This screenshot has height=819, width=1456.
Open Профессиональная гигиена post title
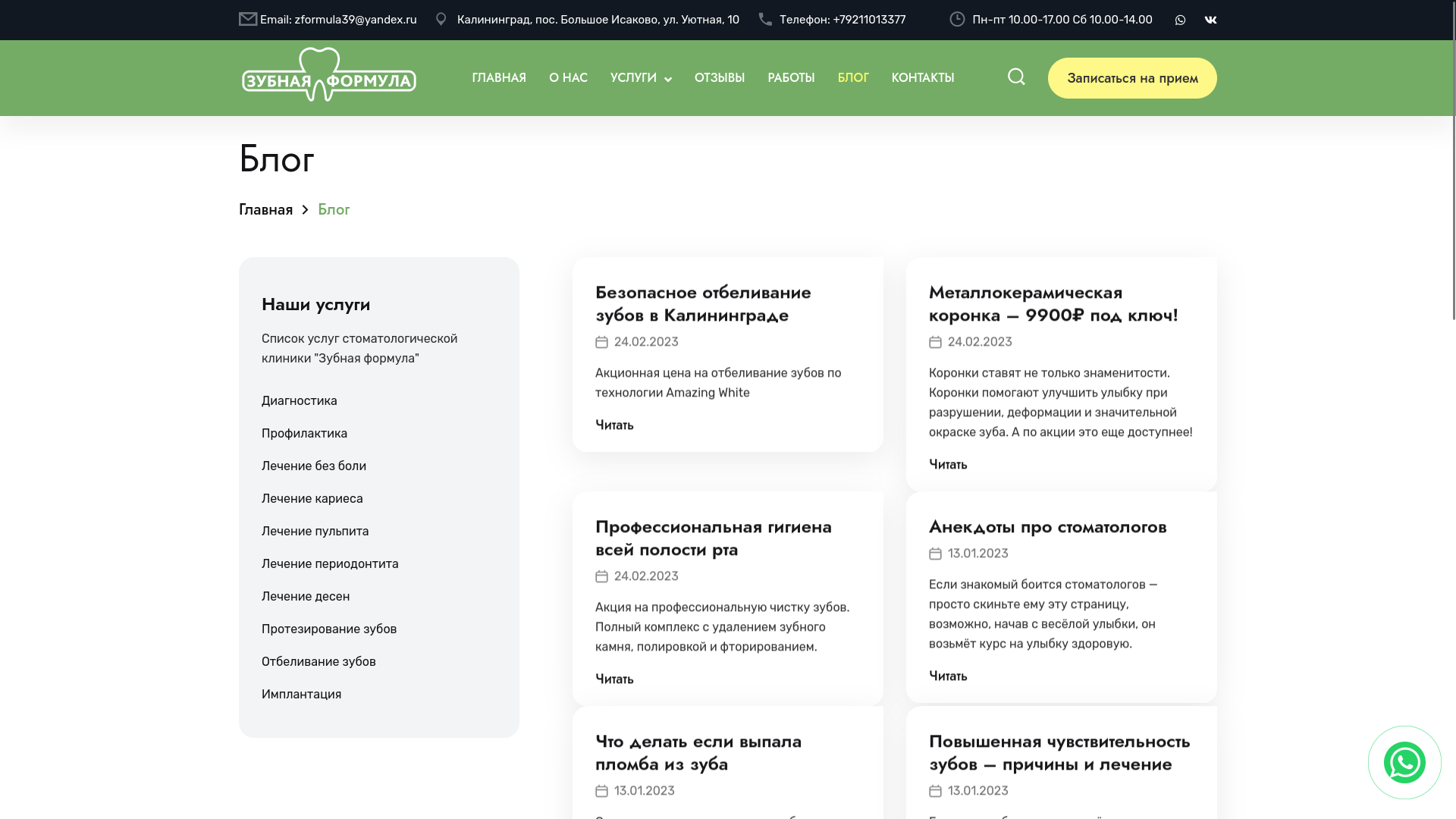click(714, 538)
